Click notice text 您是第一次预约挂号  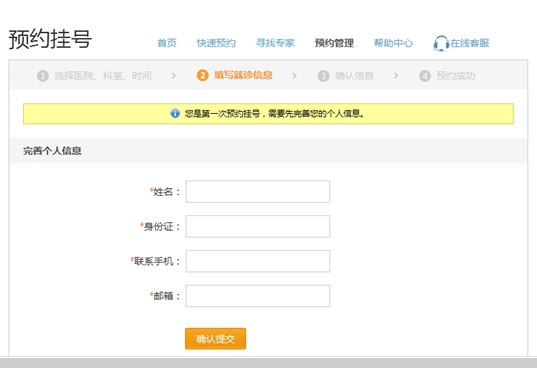[223, 114]
